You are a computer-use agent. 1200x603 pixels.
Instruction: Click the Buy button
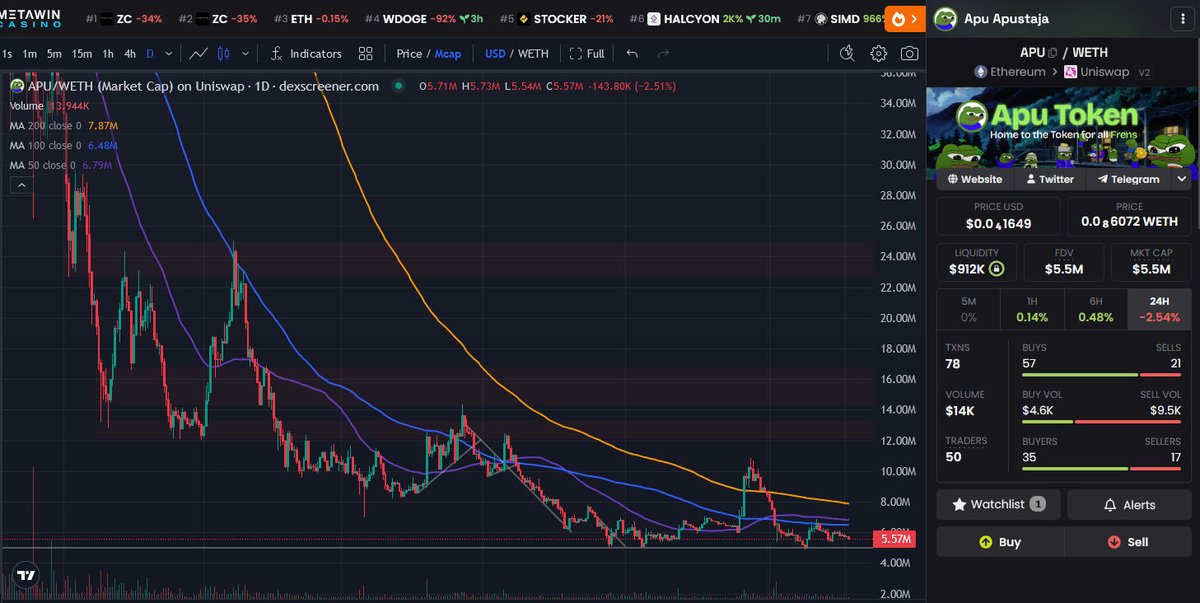click(1000, 542)
